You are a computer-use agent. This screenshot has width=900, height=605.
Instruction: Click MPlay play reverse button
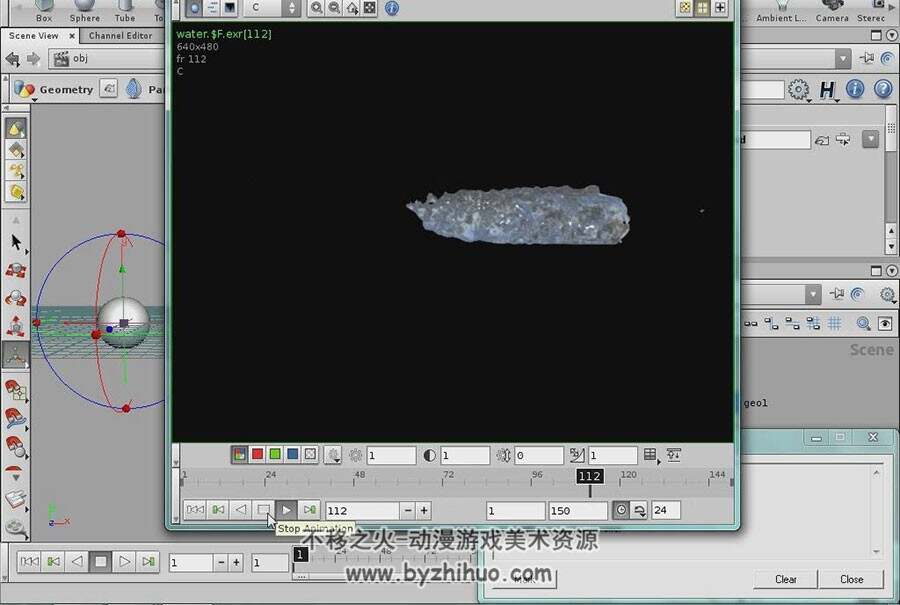pos(241,510)
